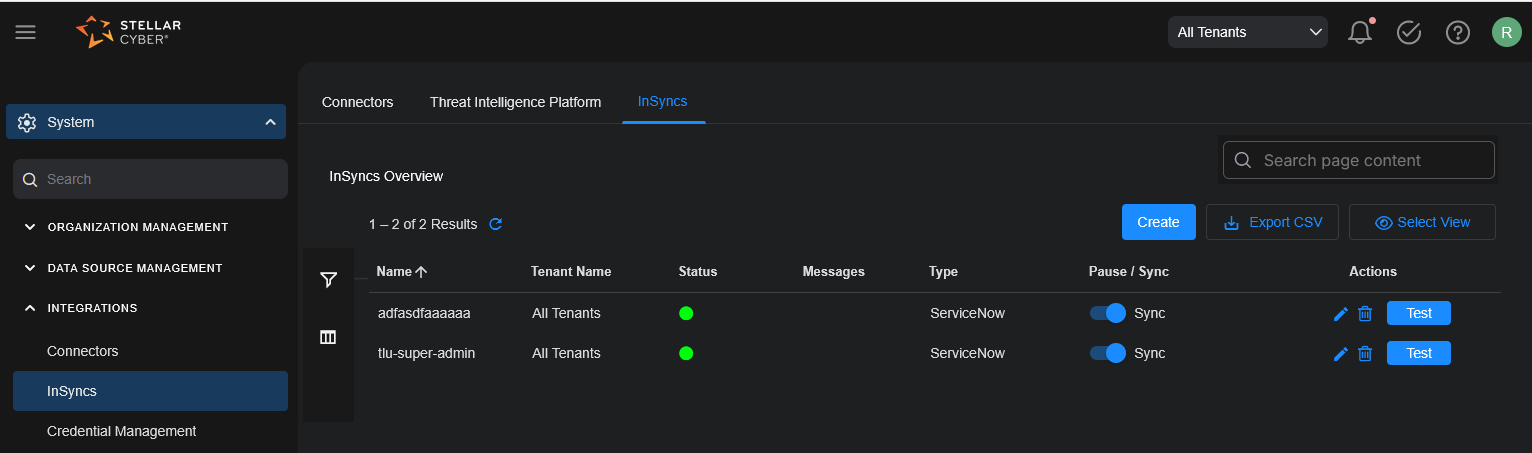Pause sync for tlu-super-admin
This screenshot has width=1532, height=453.
pos(1108,353)
